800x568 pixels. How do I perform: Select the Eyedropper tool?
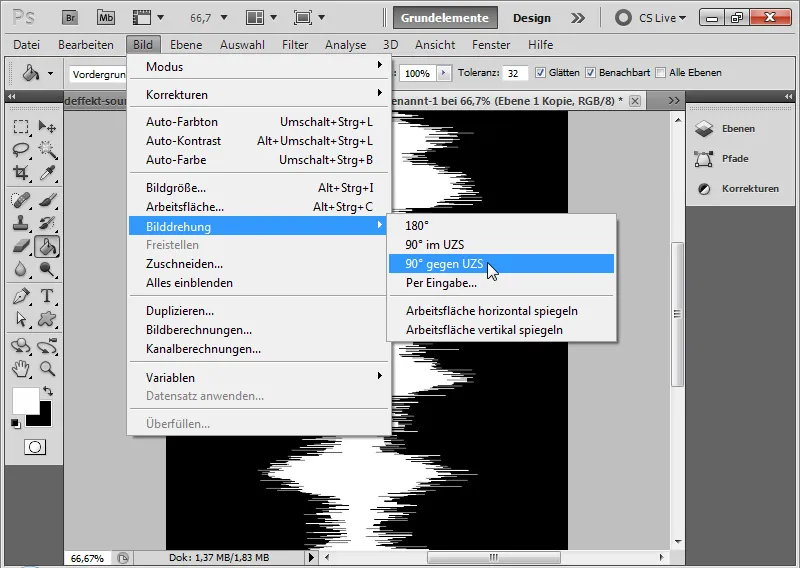click(x=47, y=173)
